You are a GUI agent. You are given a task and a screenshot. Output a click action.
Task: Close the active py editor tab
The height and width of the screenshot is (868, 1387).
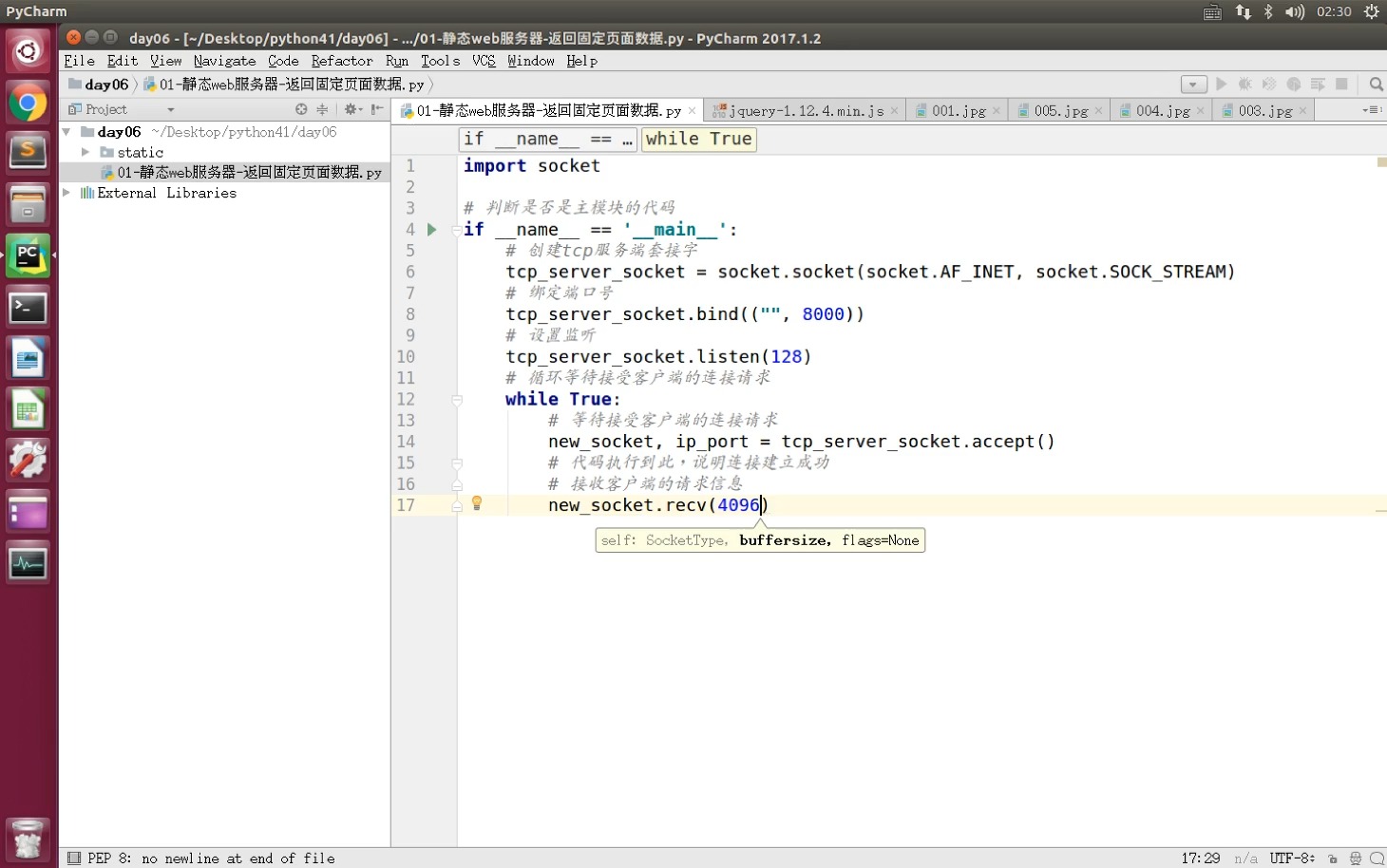[693, 111]
